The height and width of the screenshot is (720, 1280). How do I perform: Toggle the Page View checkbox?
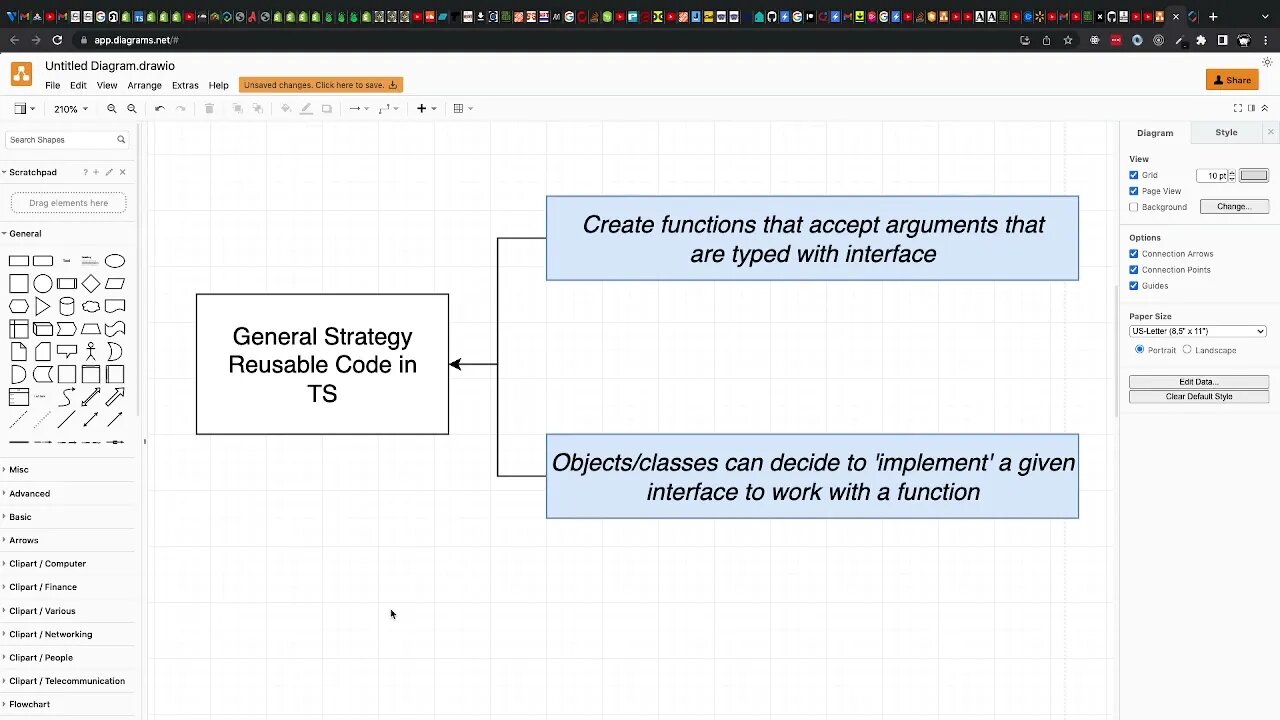point(1134,191)
